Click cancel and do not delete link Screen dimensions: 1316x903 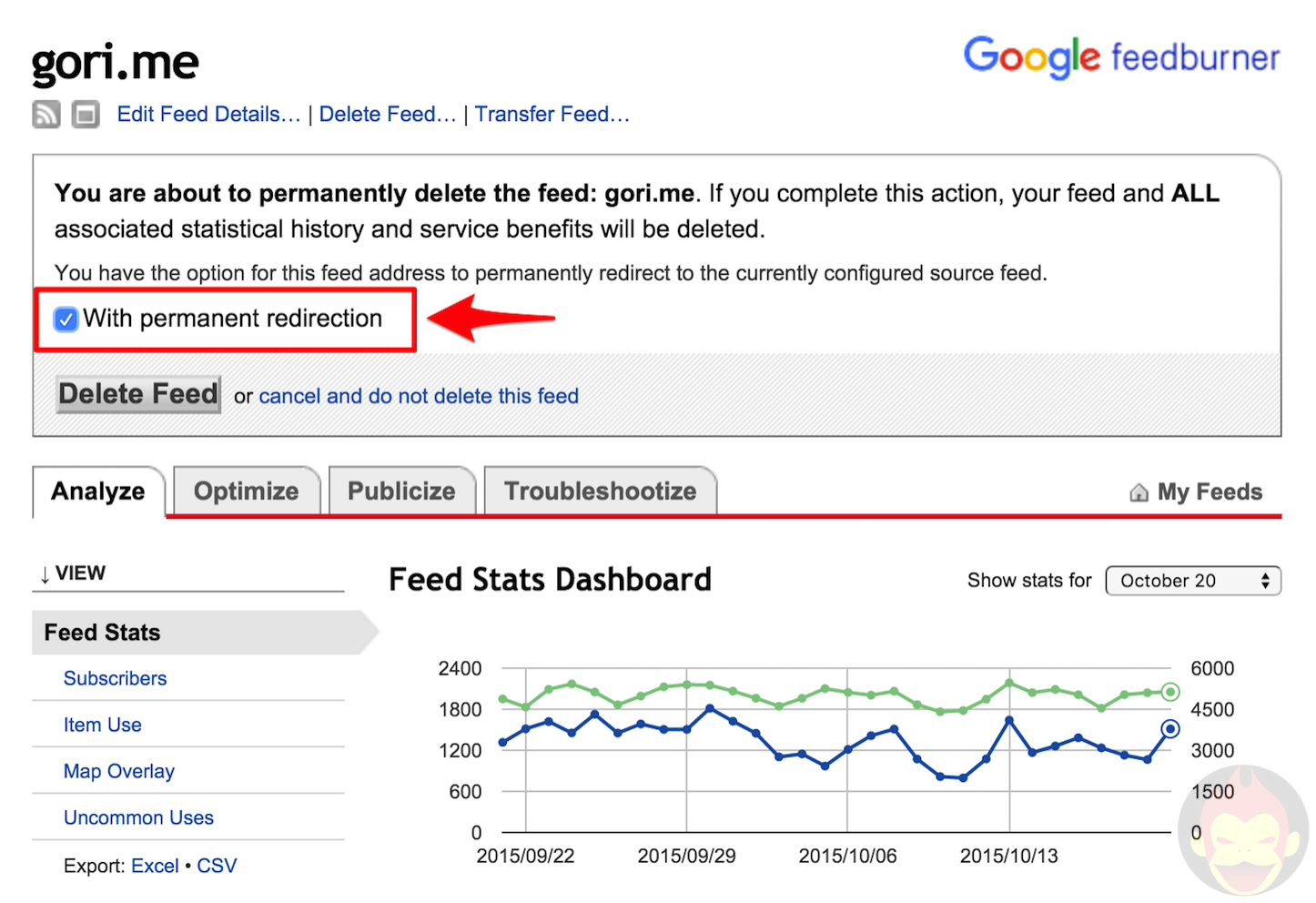[419, 397]
